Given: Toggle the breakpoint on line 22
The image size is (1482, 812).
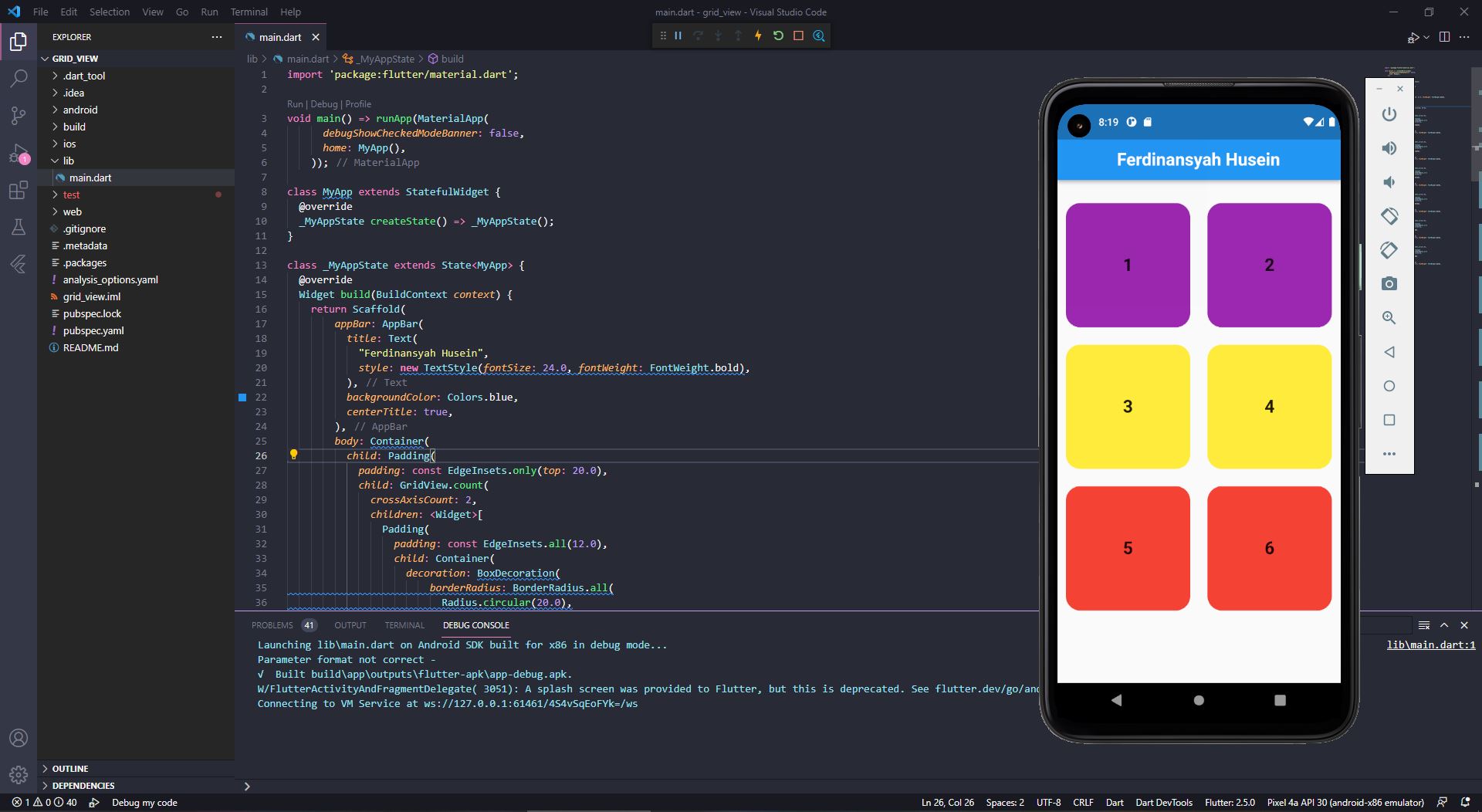Looking at the screenshot, I should pyautogui.click(x=243, y=398).
